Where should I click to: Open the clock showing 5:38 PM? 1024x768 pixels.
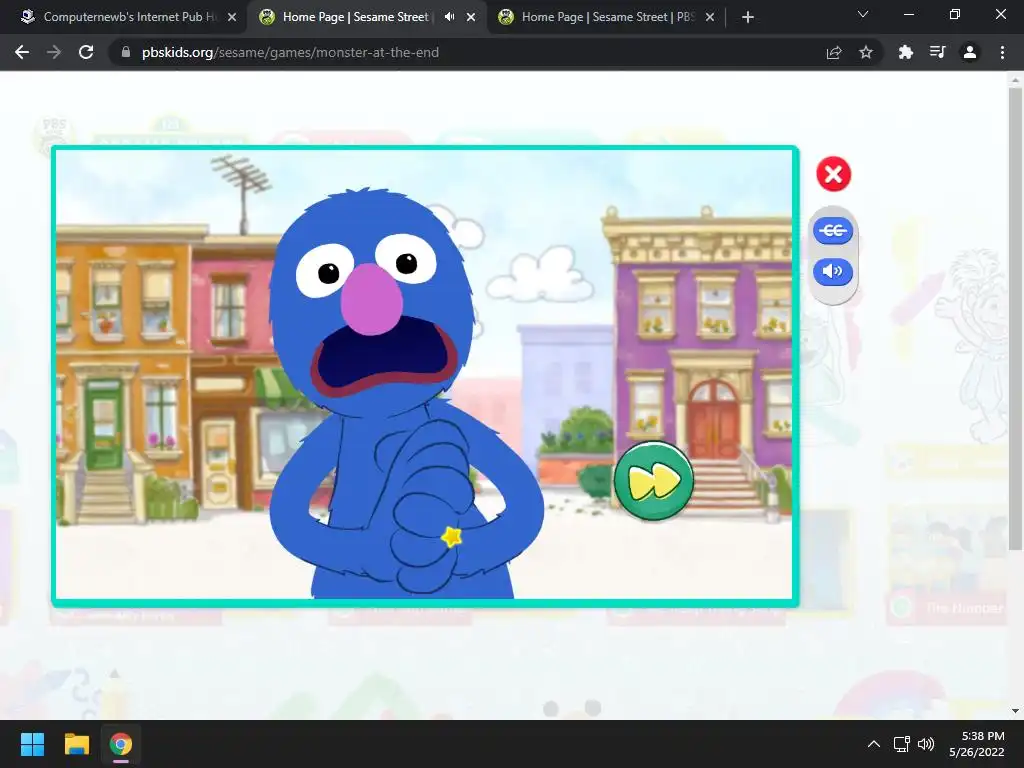click(x=977, y=744)
